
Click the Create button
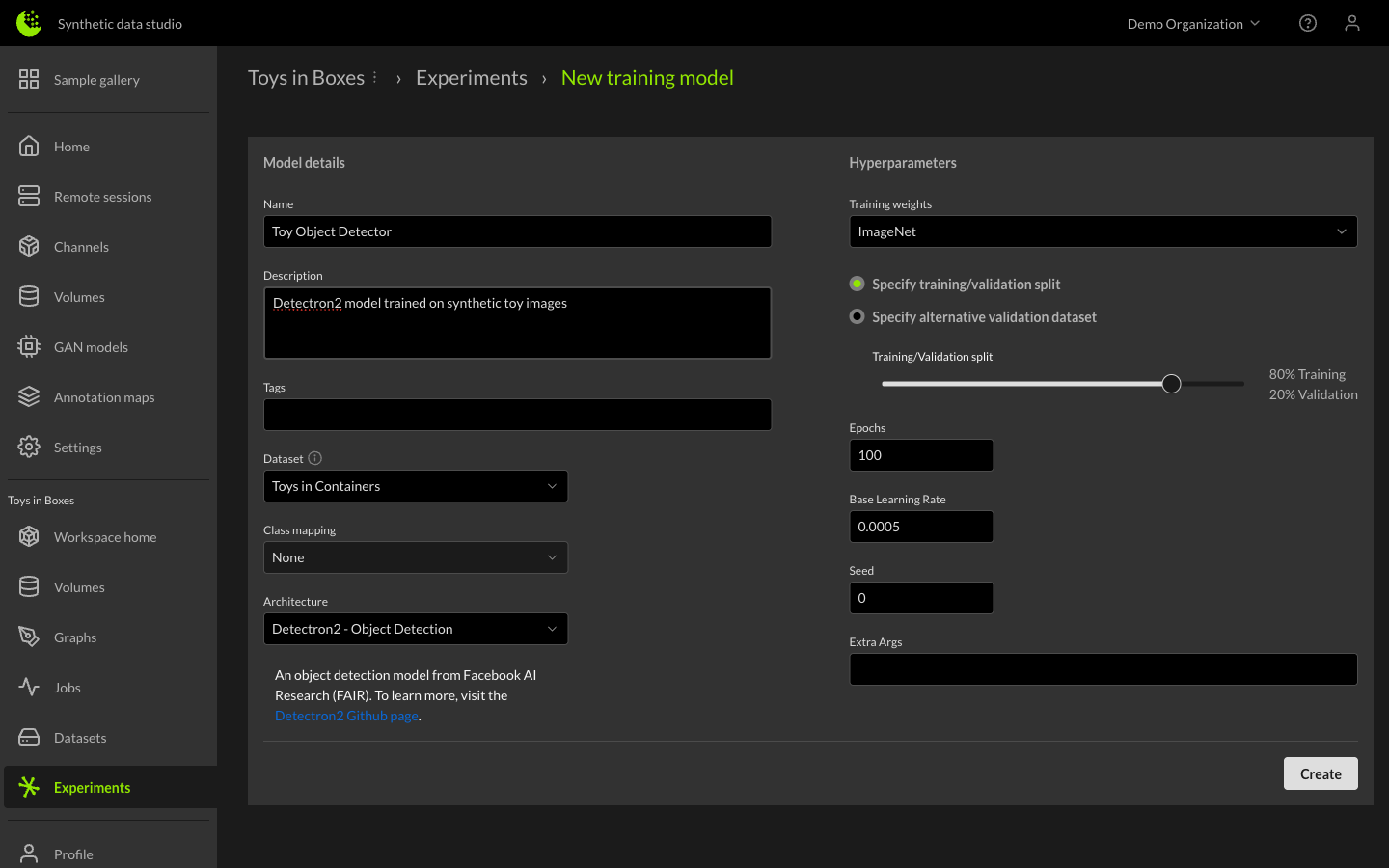coord(1320,773)
